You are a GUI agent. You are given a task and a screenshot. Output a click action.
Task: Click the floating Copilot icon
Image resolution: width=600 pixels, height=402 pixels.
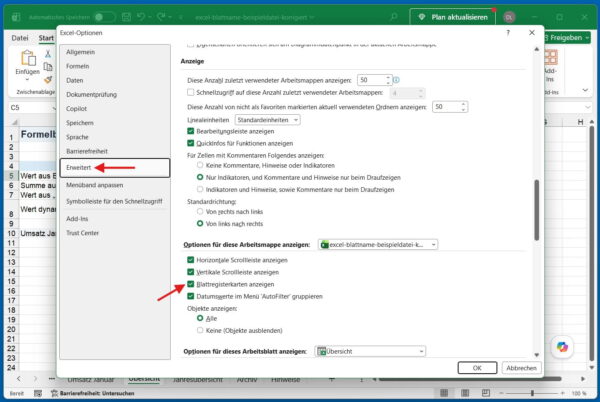pyautogui.click(x=562, y=347)
